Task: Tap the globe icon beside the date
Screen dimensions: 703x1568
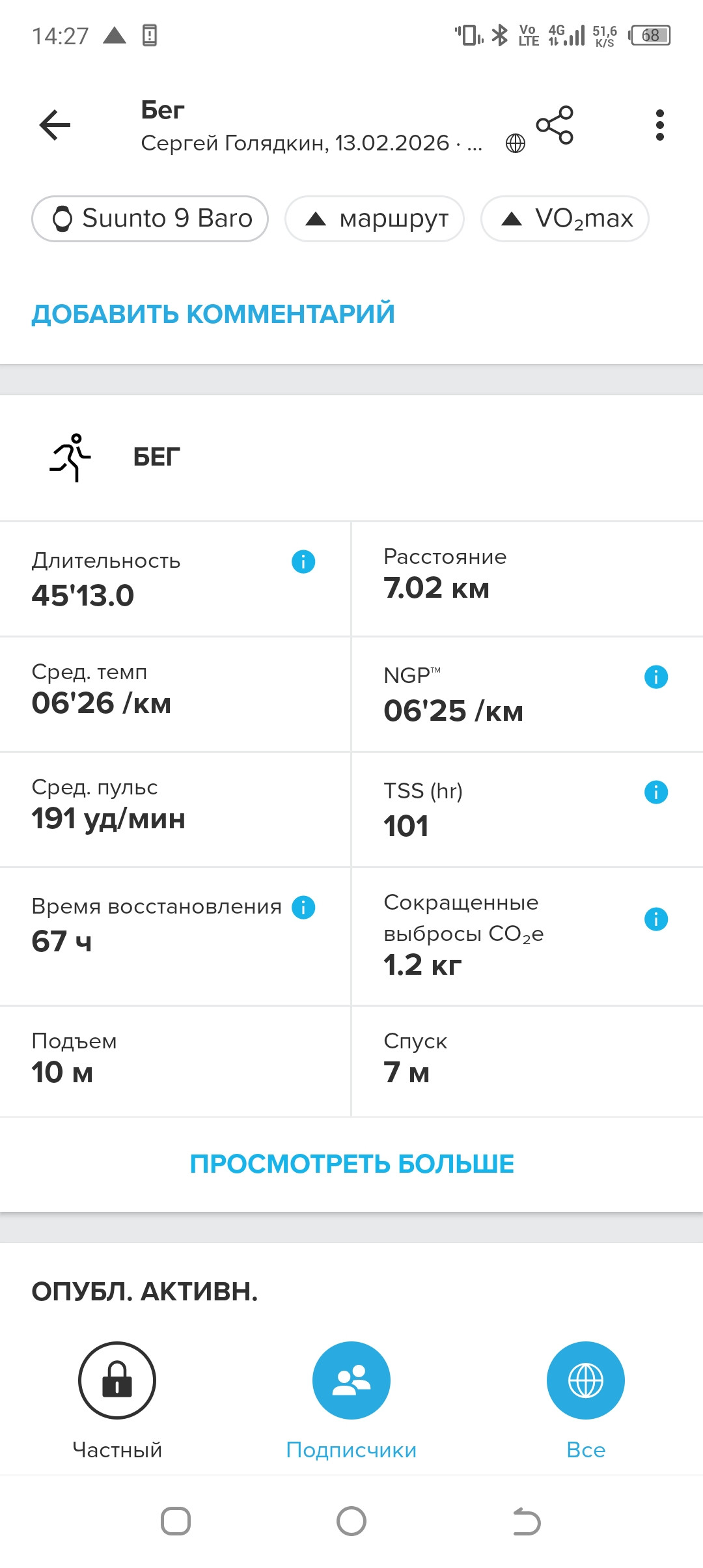Action: click(x=516, y=143)
